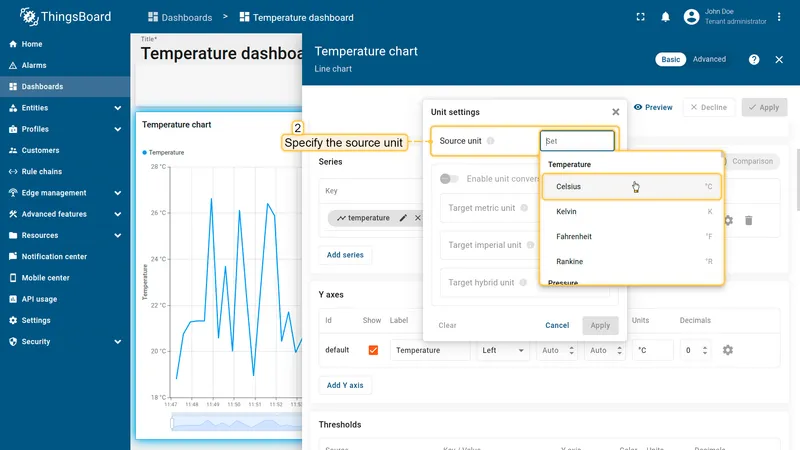Click Clear in Unit settings
Screen dimensions: 800x450
click(447, 325)
